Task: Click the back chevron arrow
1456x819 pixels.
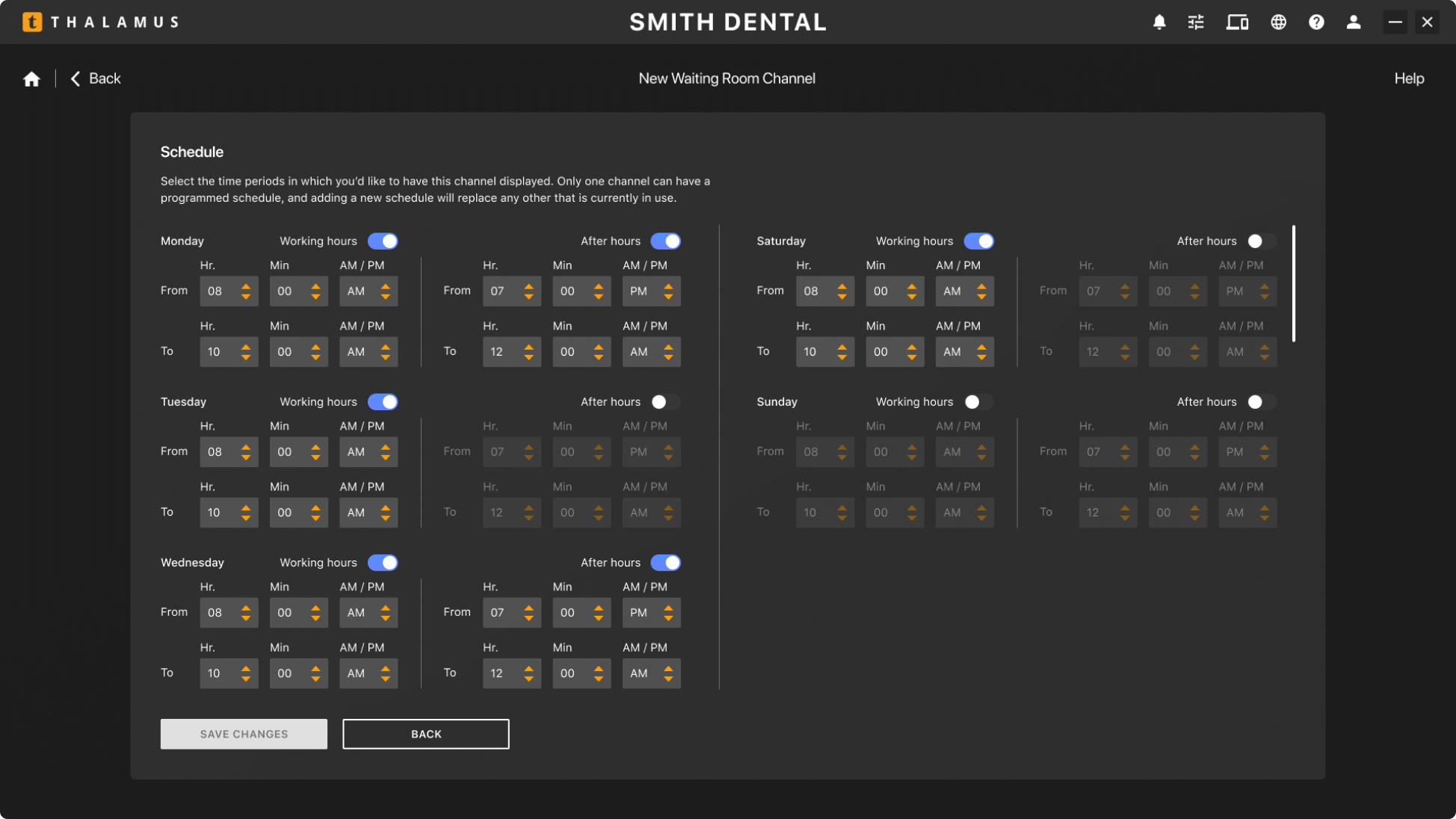Action: (74, 78)
